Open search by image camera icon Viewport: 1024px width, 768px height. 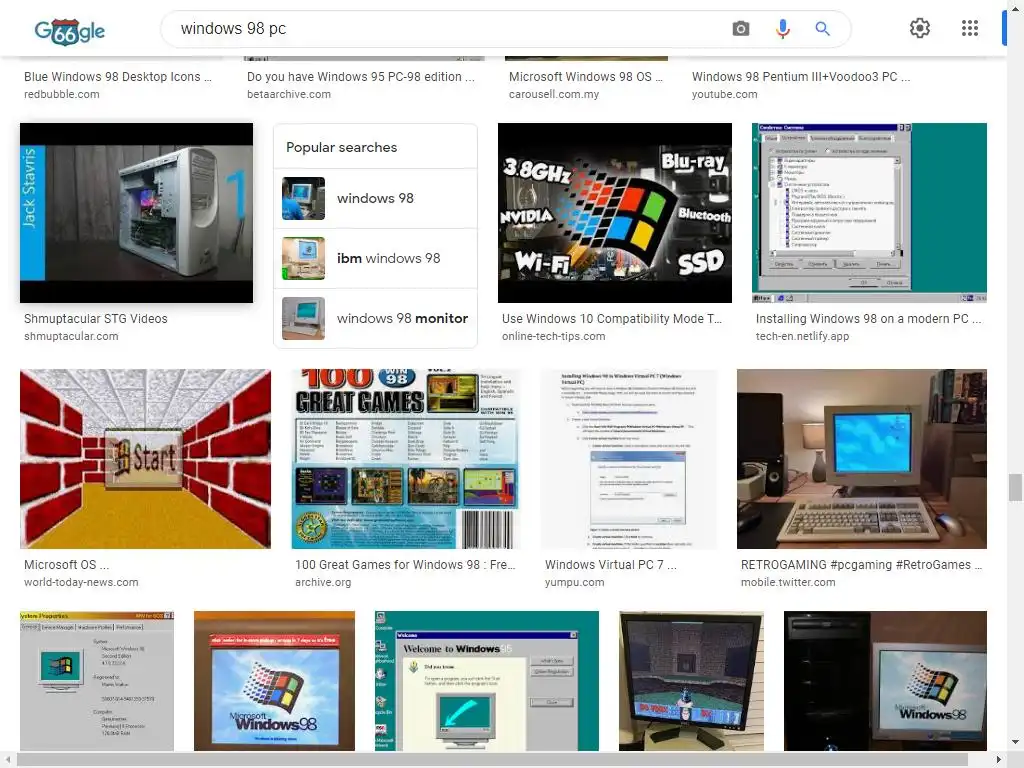click(741, 29)
